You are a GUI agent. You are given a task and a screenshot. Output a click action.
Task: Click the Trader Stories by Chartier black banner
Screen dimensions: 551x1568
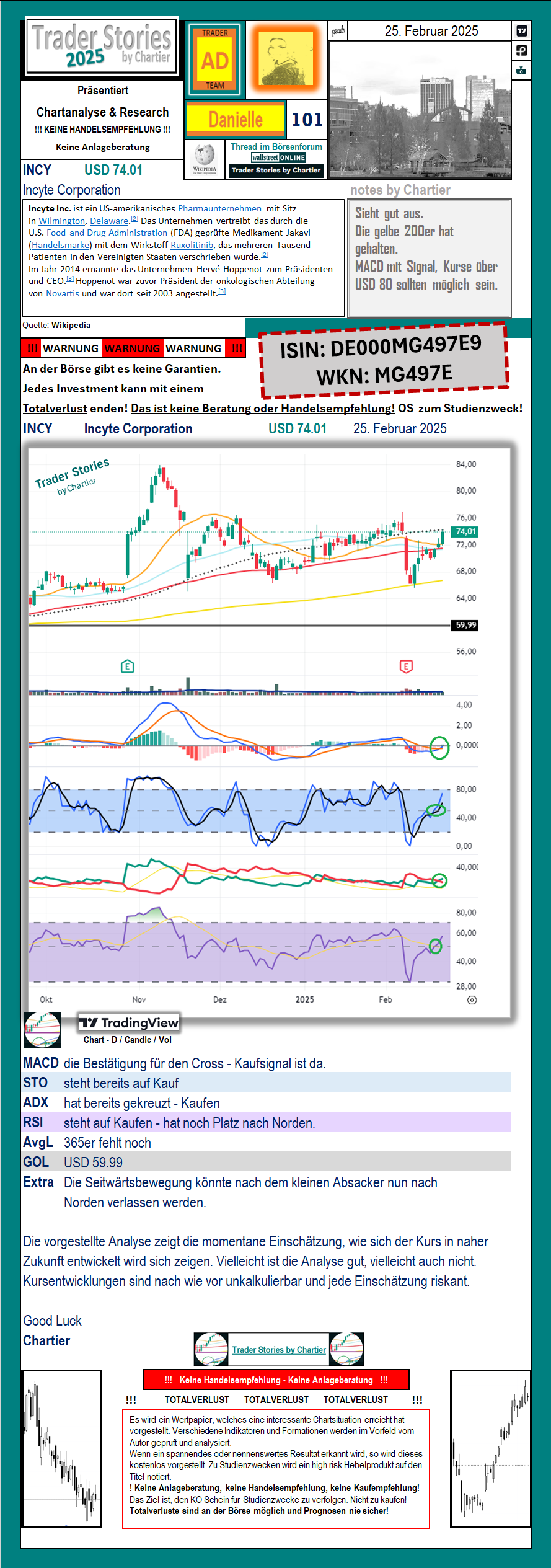(276, 170)
